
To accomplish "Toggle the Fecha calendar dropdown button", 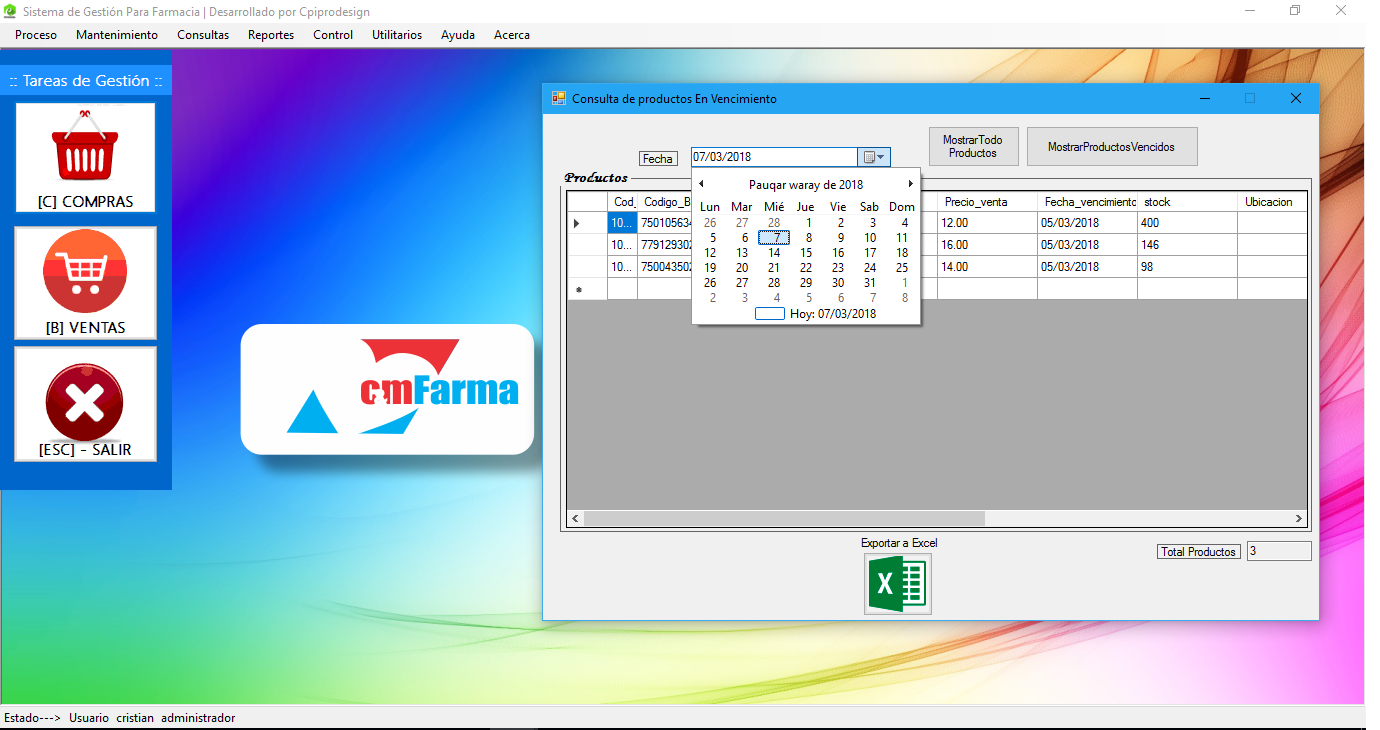I will point(873,157).
